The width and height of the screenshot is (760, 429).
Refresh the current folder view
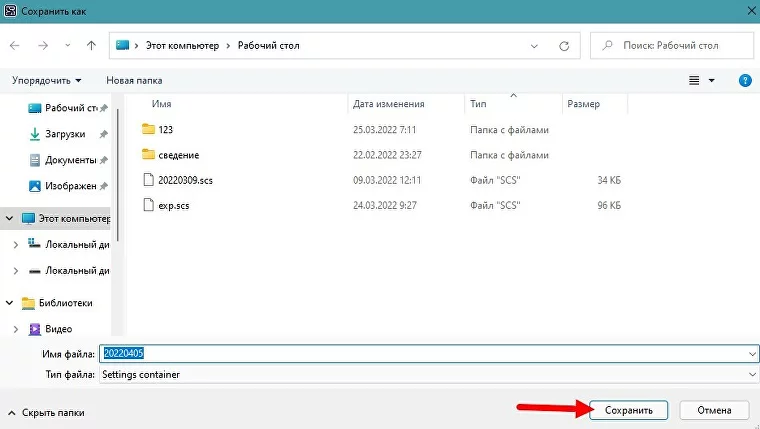(x=564, y=45)
